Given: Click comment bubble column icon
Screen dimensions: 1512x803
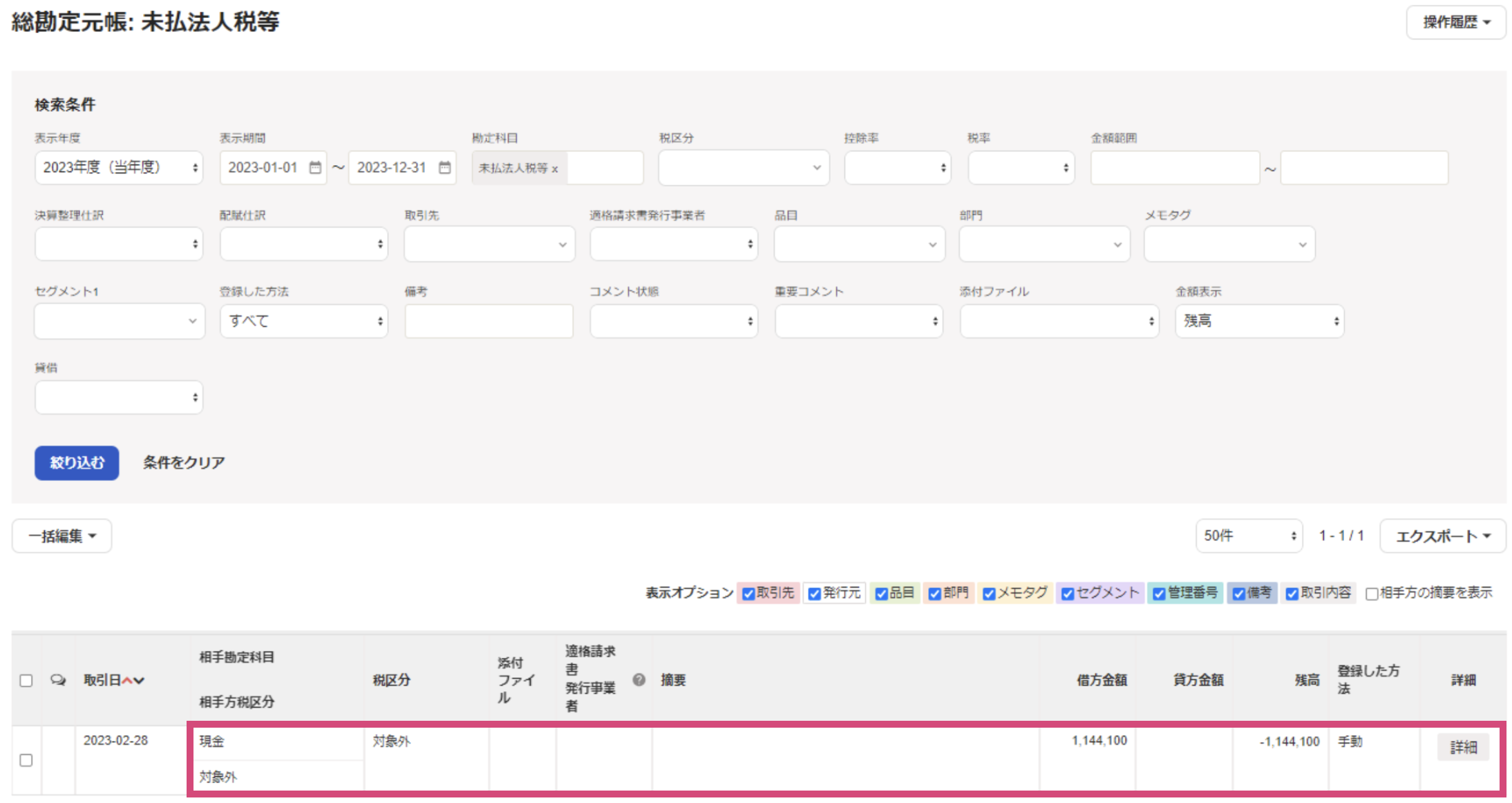Looking at the screenshot, I should [x=58, y=680].
